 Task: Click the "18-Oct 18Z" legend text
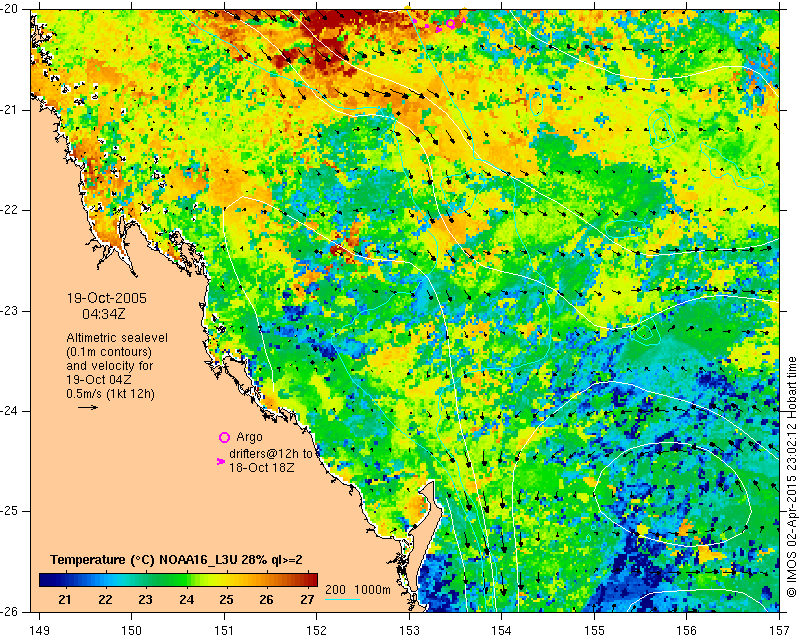click(261, 467)
